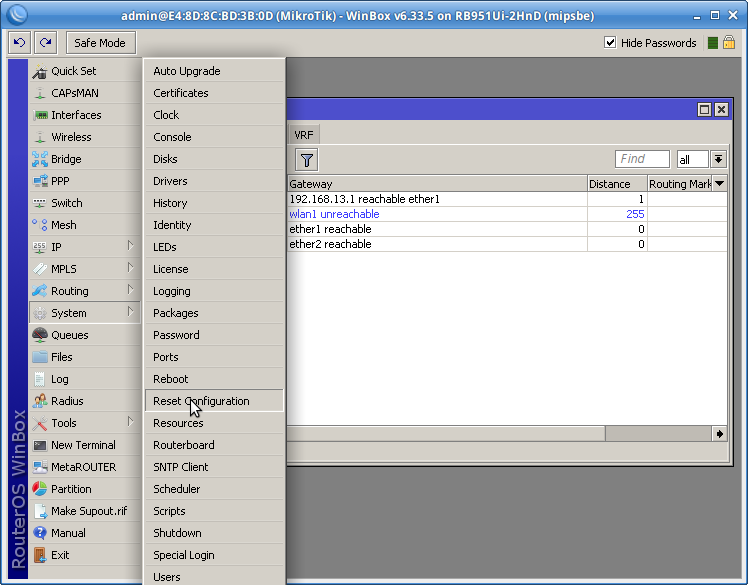This screenshot has height=585, width=748.
Task: Open the Mesh icon in sidebar
Action: click(40, 225)
